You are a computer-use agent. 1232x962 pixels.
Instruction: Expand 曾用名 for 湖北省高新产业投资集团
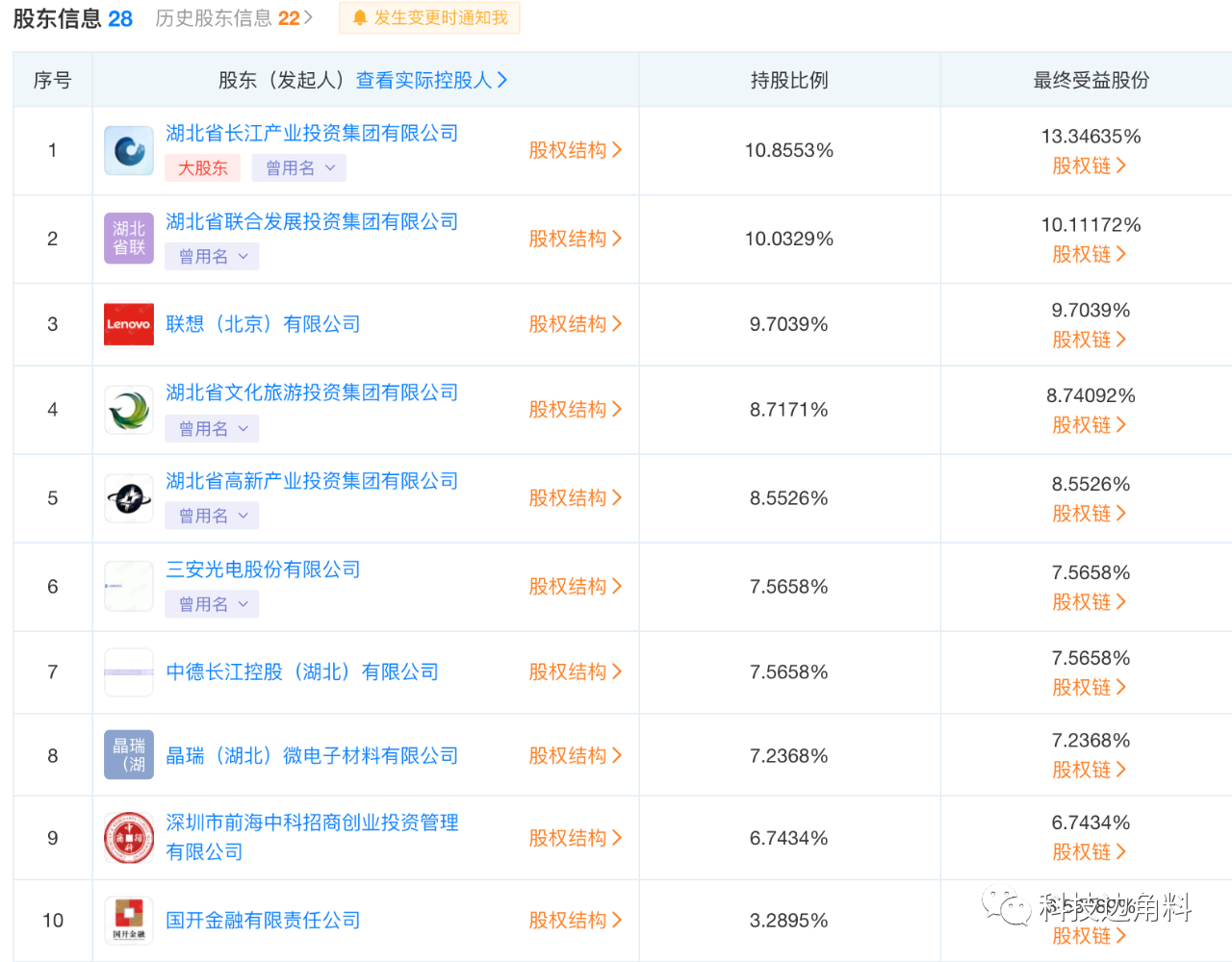click(212, 517)
